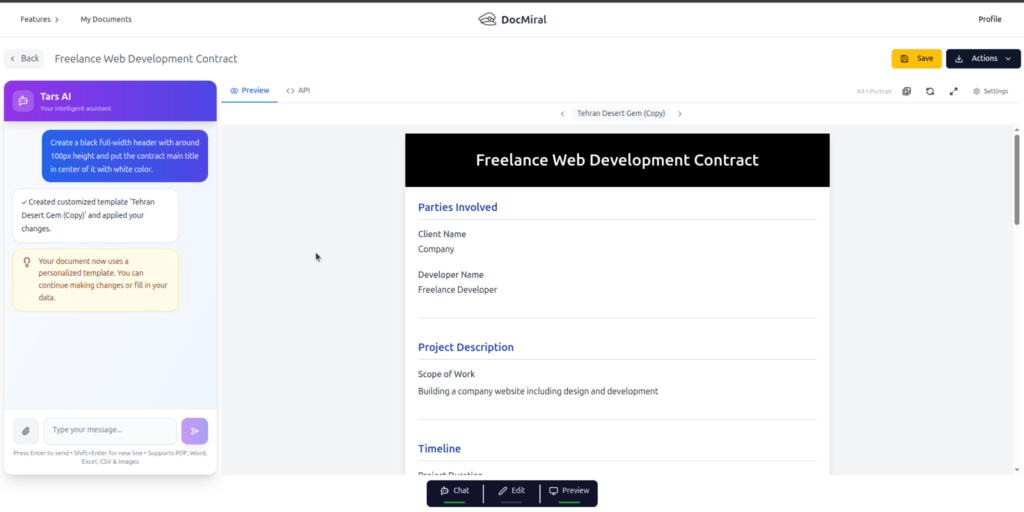Open the template gallery images icon
Screen dimensions: 1024x512
(x=906, y=91)
